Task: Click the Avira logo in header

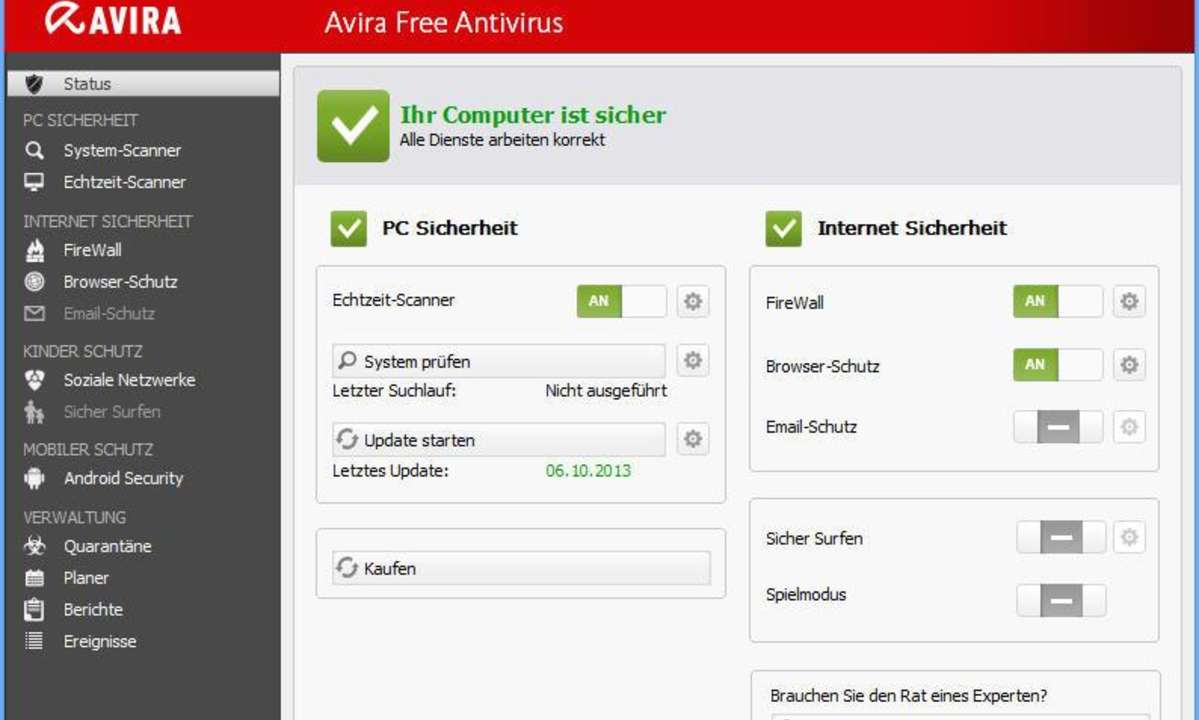Action: click(113, 19)
